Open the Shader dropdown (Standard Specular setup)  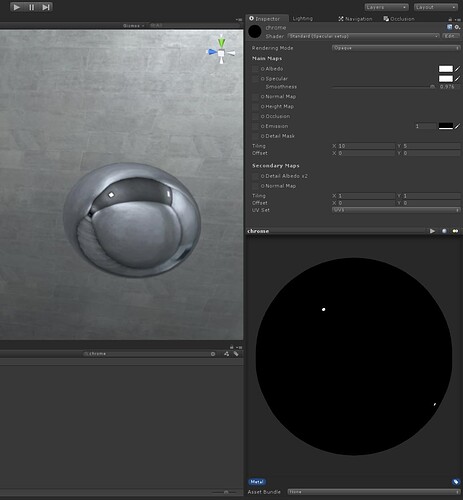coord(363,36)
